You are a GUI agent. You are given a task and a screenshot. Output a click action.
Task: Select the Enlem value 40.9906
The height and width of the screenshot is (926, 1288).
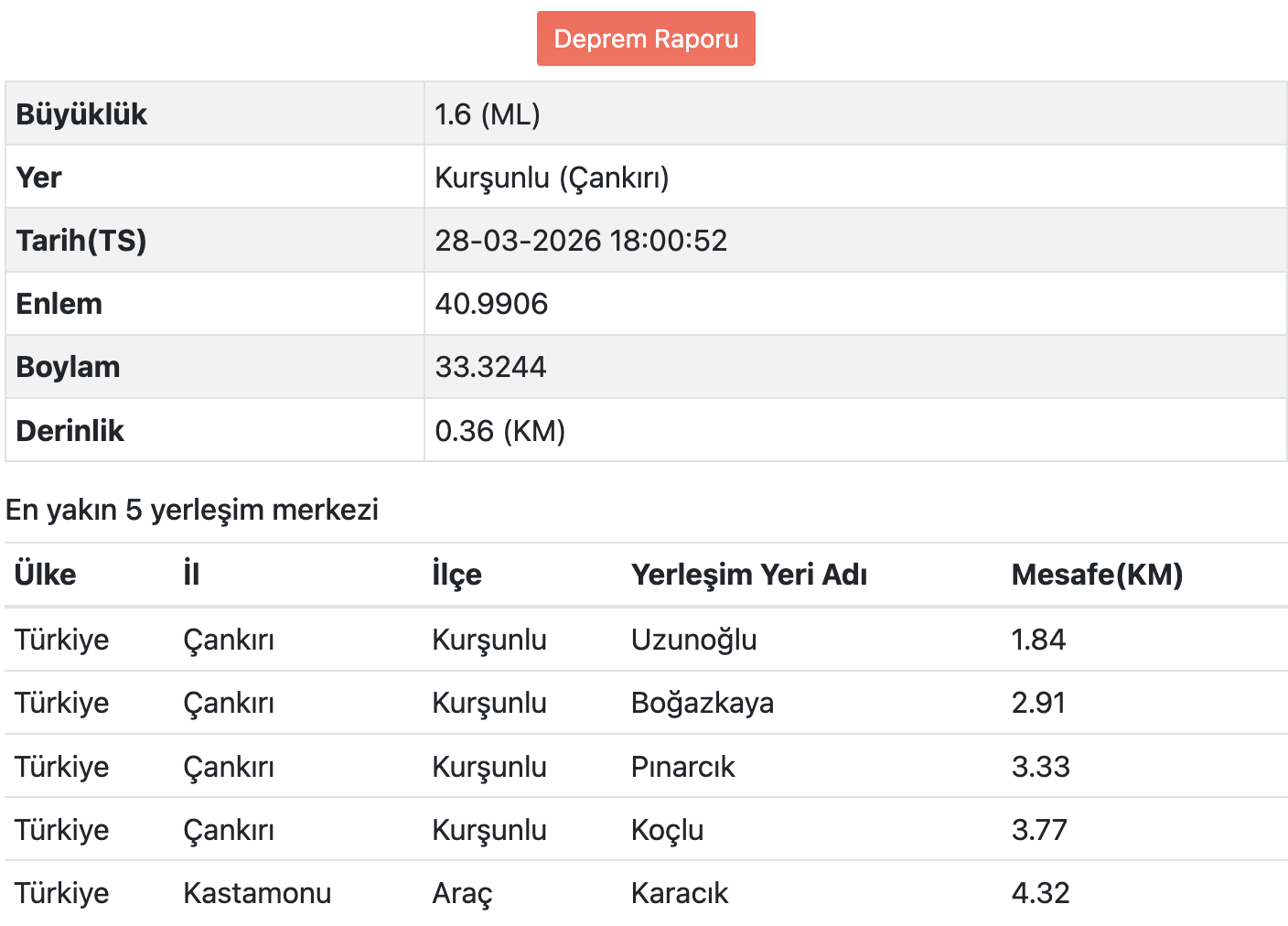491,304
